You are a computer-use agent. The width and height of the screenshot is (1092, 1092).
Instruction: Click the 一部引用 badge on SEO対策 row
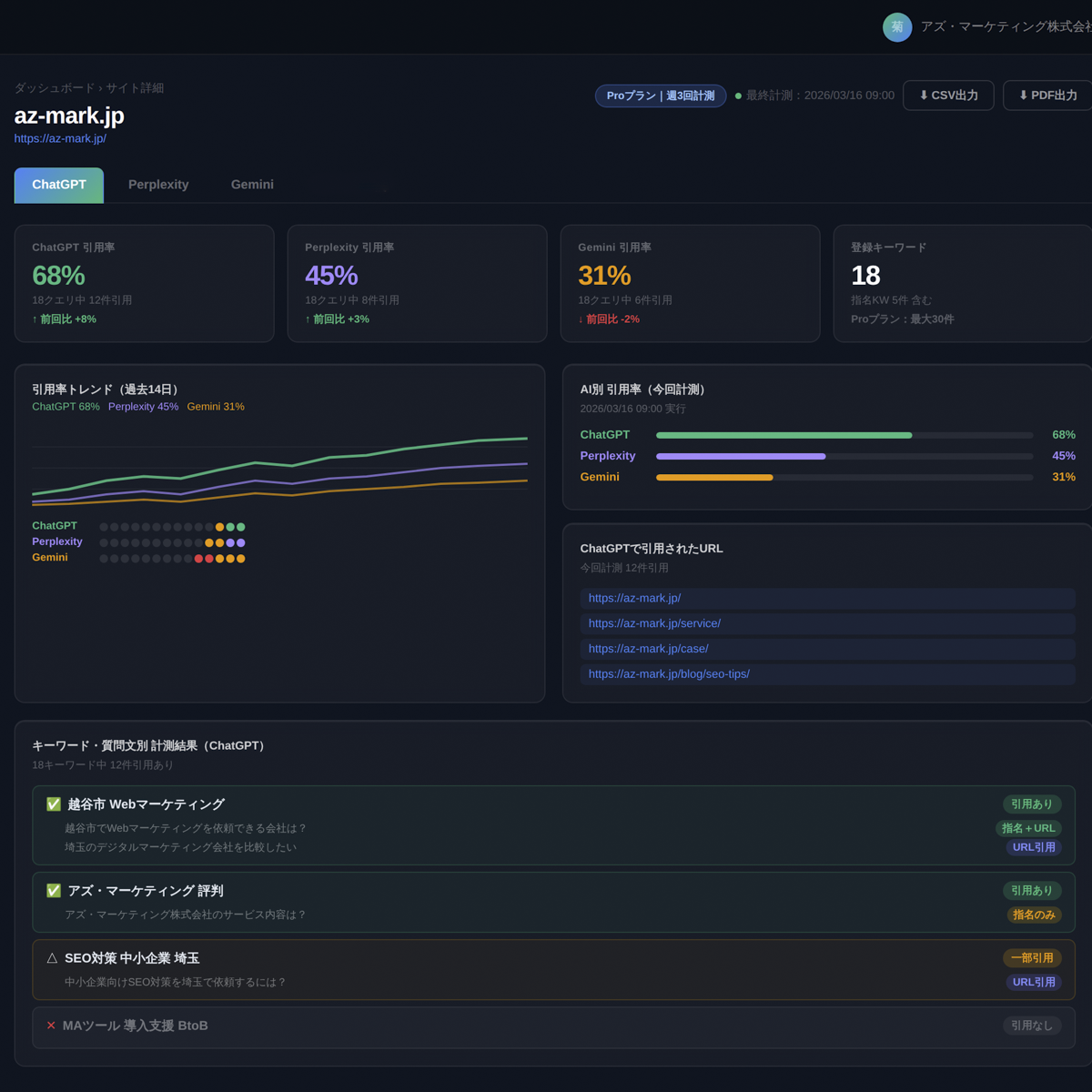pyautogui.click(x=1031, y=958)
